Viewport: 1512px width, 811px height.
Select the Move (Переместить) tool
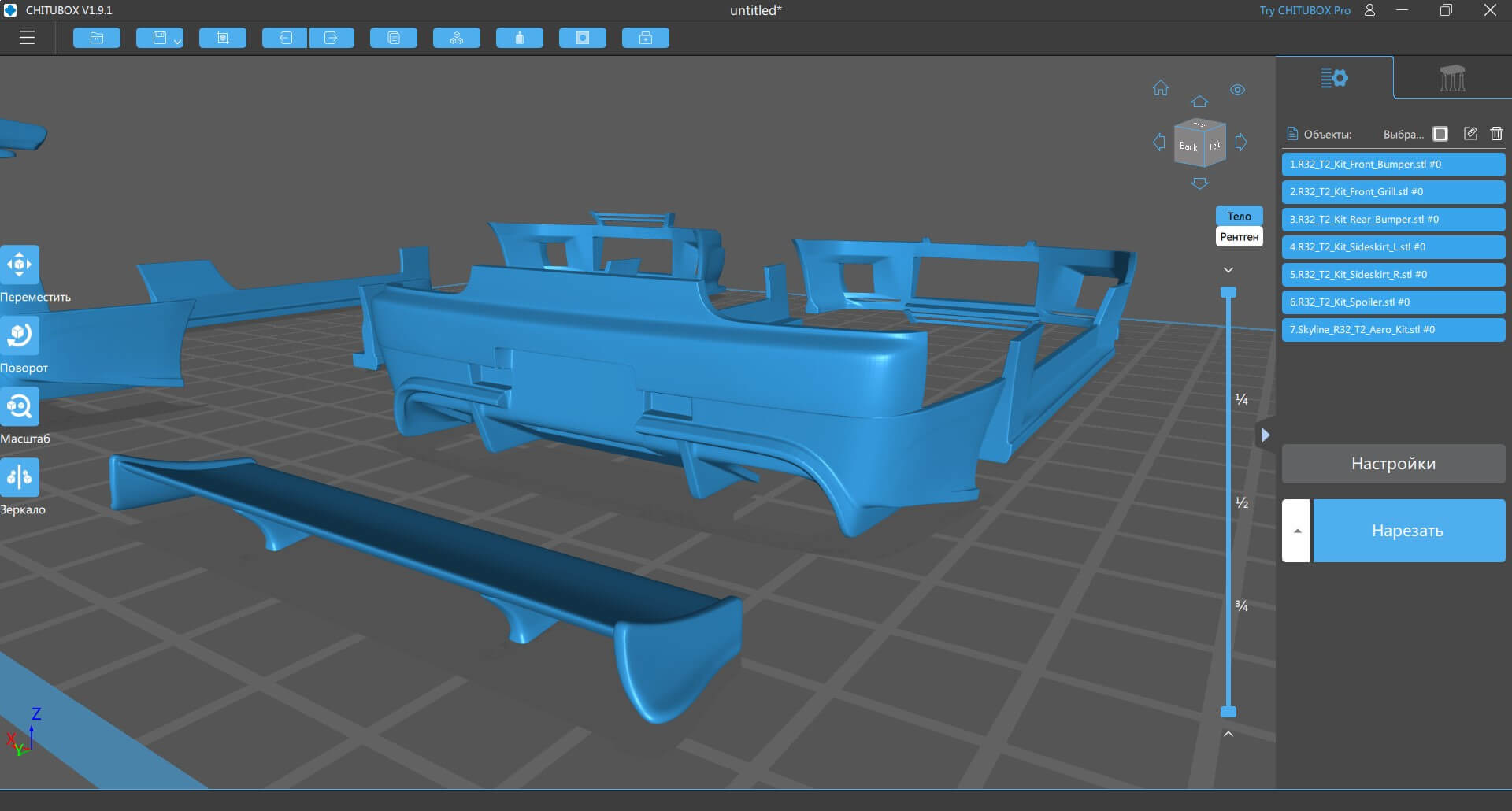(20, 265)
